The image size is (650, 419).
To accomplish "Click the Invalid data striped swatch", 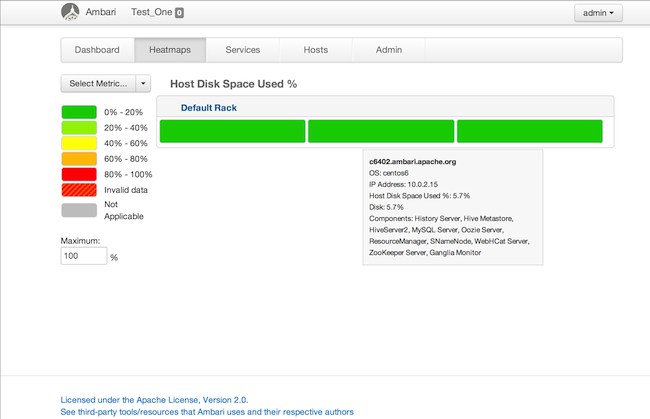I will pyautogui.click(x=79, y=190).
